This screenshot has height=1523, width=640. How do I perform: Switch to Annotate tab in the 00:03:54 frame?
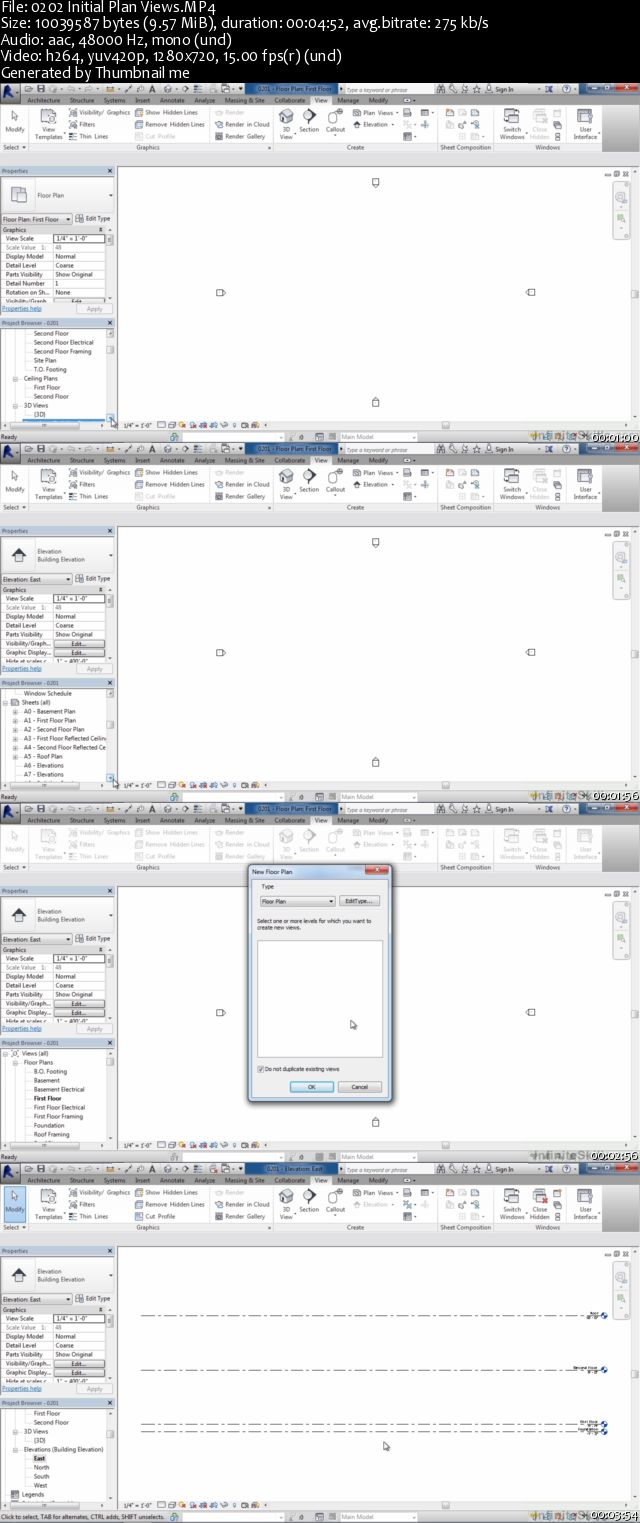point(172,1180)
